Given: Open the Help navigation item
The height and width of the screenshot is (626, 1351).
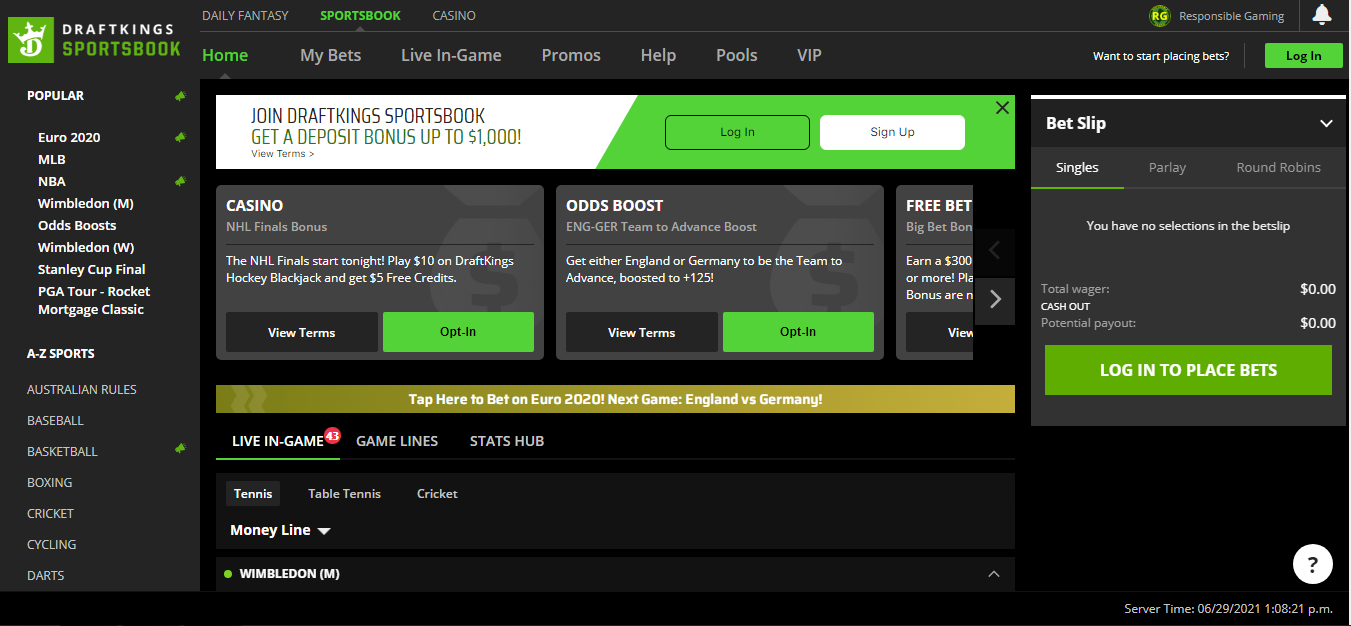Looking at the screenshot, I should pos(658,55).
